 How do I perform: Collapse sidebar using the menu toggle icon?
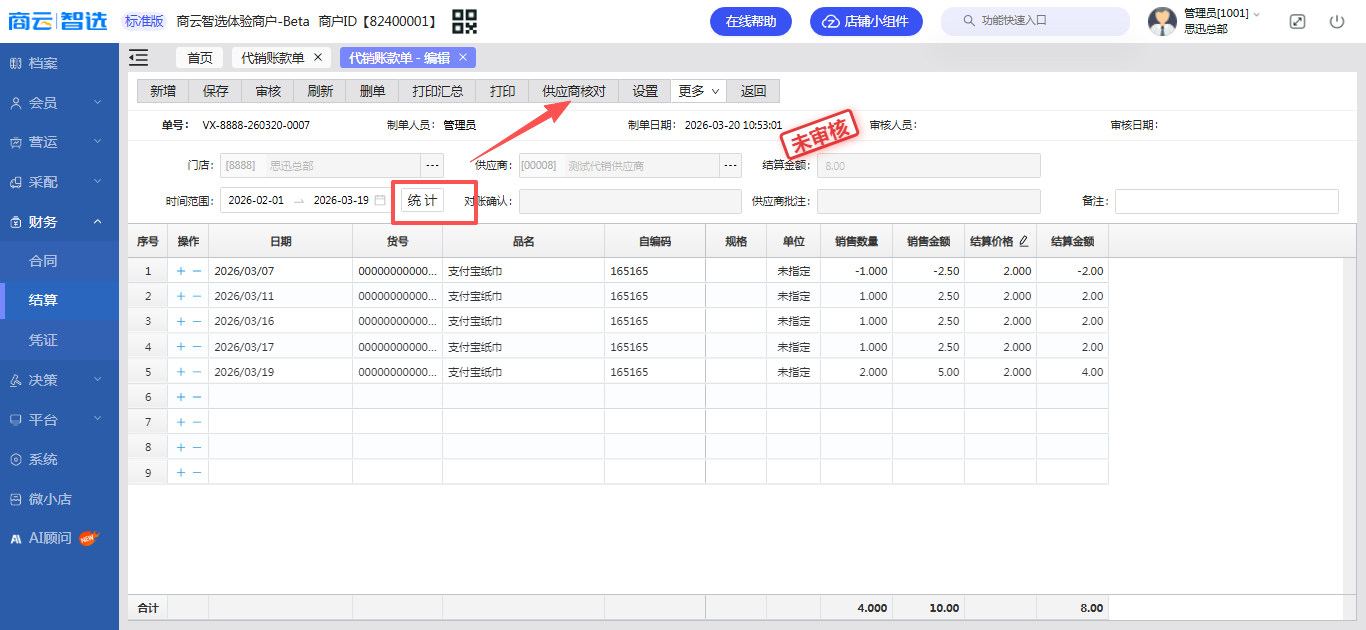click(138, 58)
